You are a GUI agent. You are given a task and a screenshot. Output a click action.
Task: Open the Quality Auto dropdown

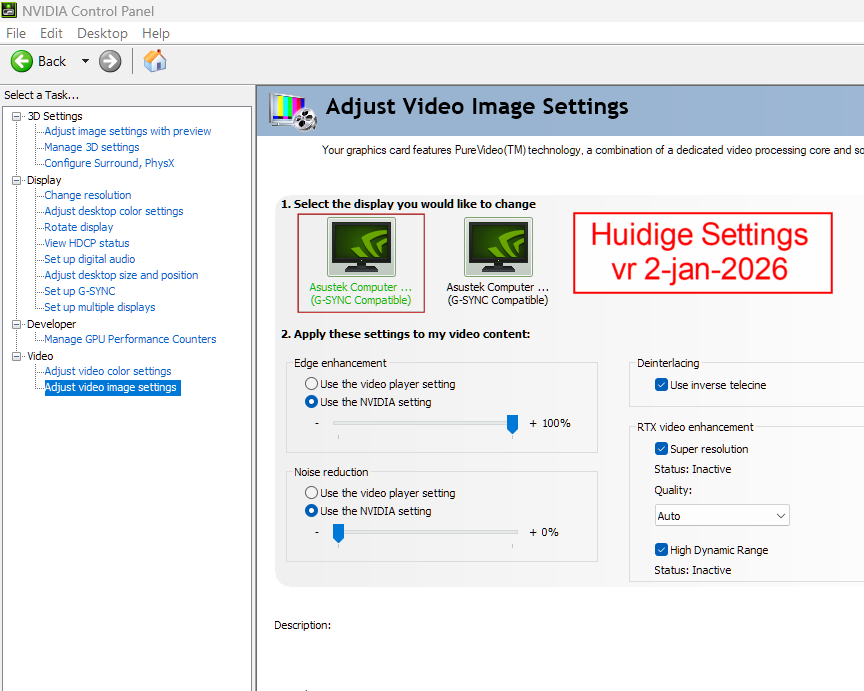click(722, 516)
